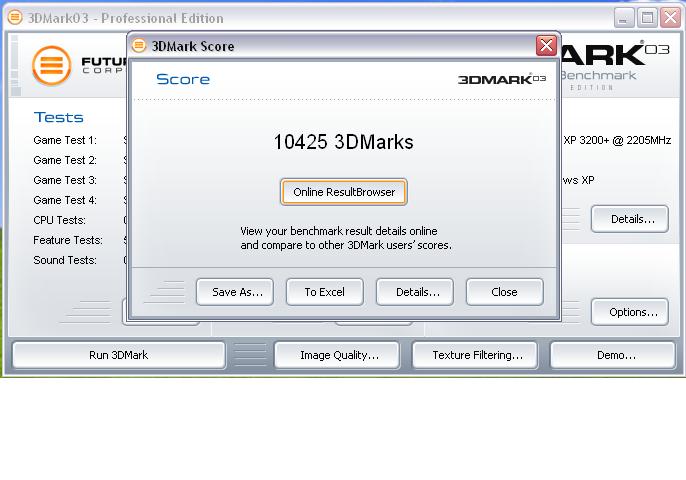Close the 3DMark03 main window
The image size is (686, 480).
670,18
